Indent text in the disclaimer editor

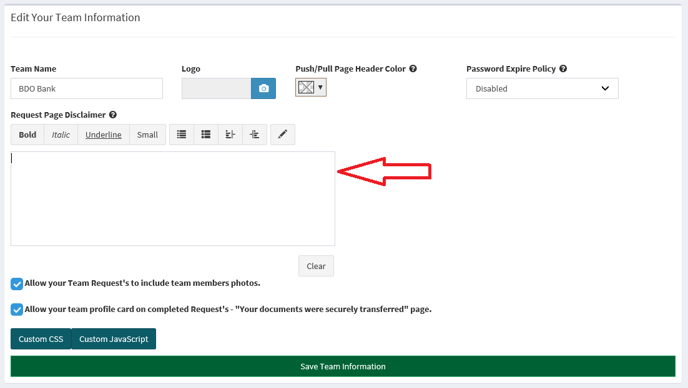(x=254, y=134)
